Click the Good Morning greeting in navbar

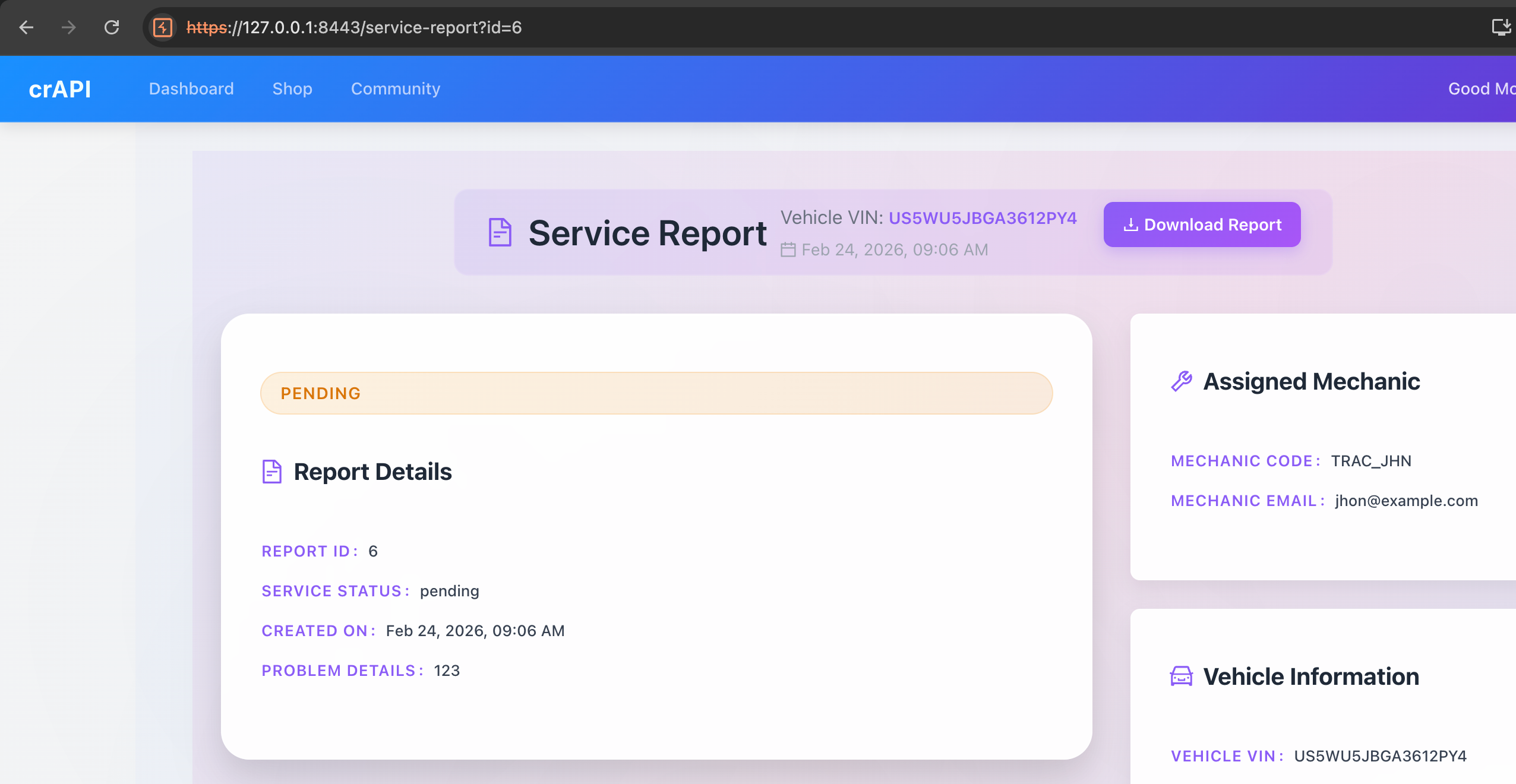[1482, 89]
